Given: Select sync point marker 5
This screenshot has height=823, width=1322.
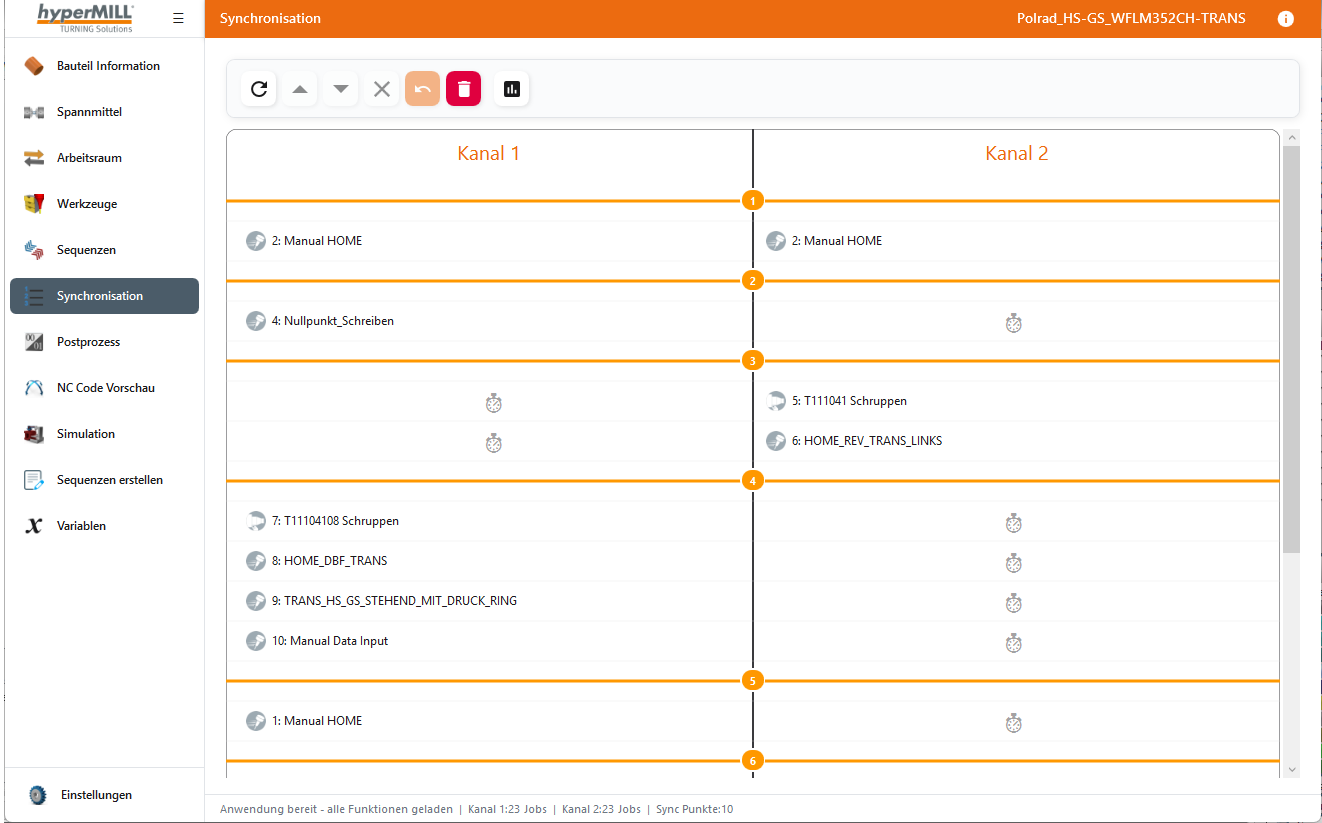Looking at the screenshot, I should point(753,681).
